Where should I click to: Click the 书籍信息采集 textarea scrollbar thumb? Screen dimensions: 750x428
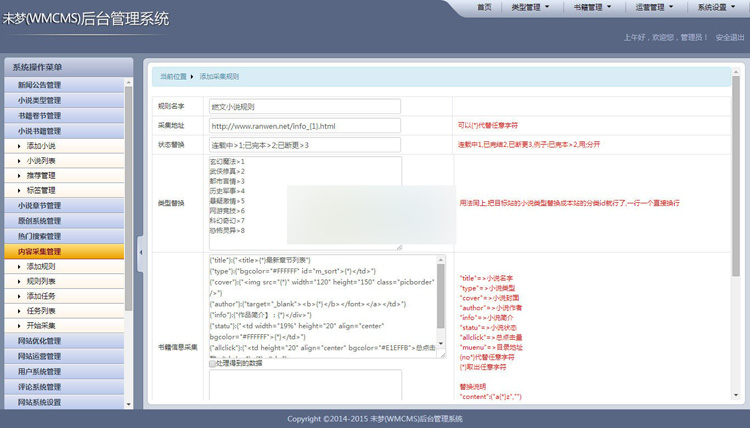tap(441, 296)
